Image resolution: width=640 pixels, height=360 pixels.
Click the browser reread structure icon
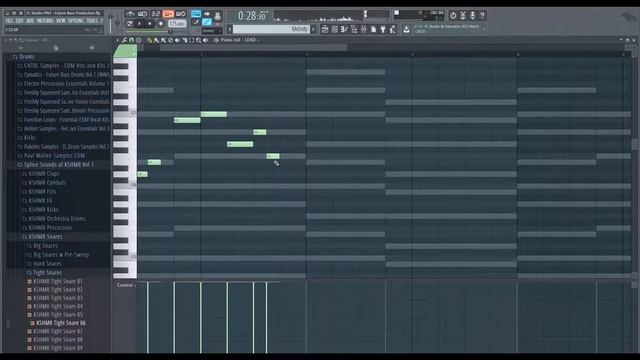tap(15, 40)
